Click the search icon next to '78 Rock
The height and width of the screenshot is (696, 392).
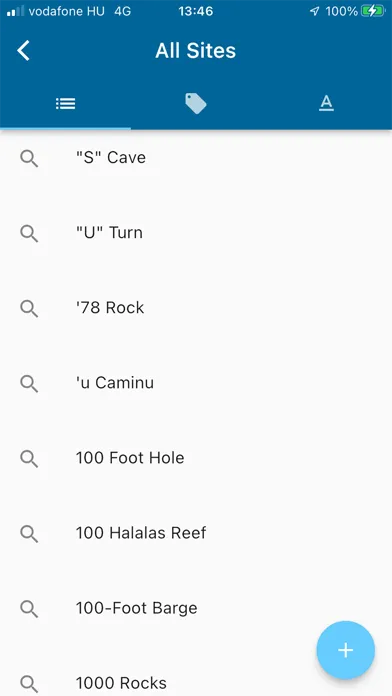(29, 308)
